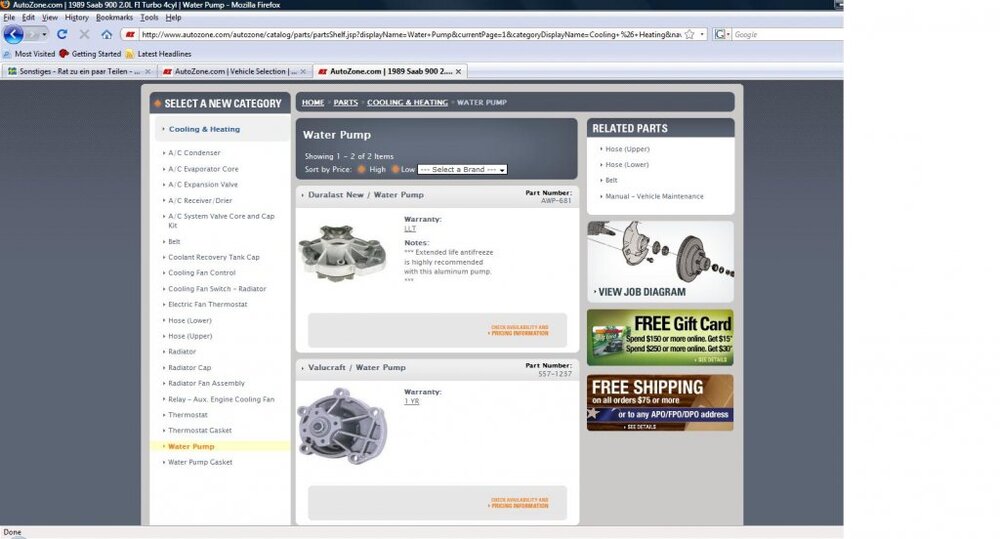Viewport: 1000px width, 539px height.
Task: Open the Electric Fan Thermostat category
Action: [x=207, y=305]
